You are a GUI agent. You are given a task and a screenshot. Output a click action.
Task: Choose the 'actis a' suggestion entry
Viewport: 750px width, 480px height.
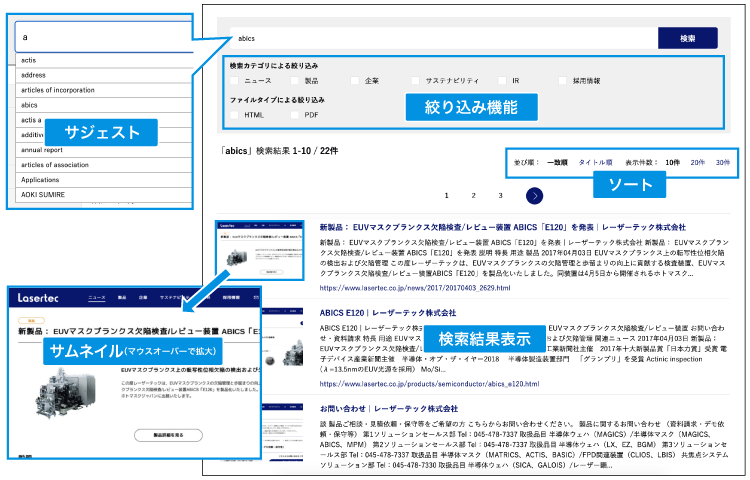click(31, 120)
